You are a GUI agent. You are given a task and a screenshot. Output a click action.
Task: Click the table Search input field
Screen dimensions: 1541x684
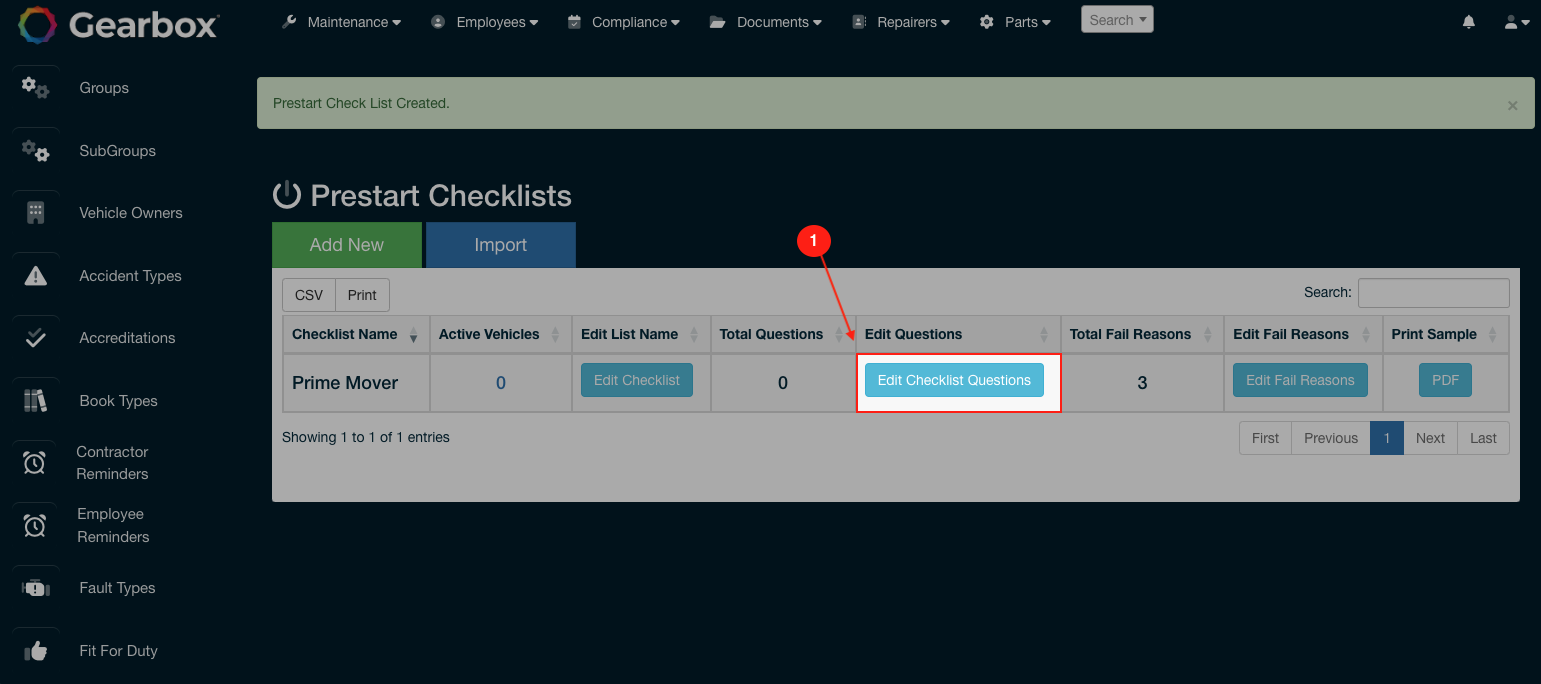tap(1433, 293)
